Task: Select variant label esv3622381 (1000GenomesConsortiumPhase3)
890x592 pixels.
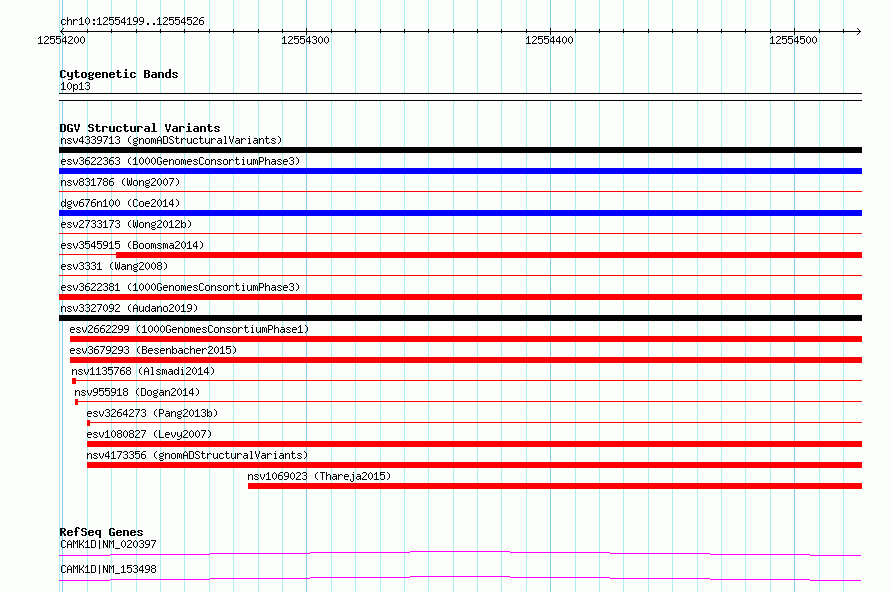Action: click(x=180, y=287)
